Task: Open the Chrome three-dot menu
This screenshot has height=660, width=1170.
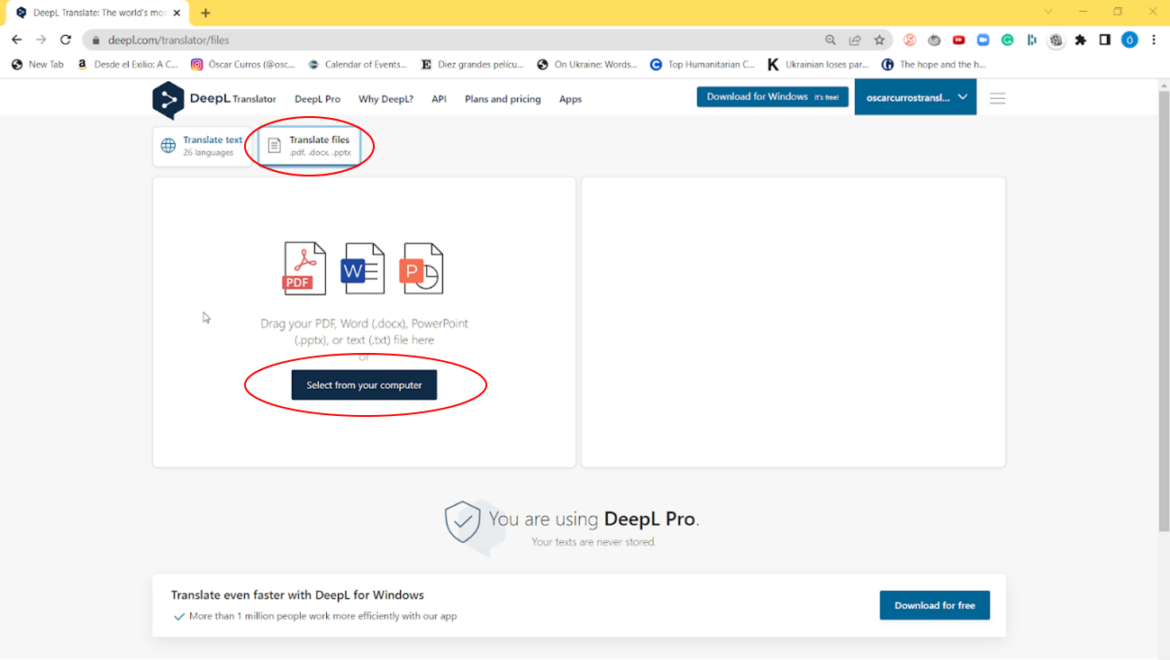Action: 1154,40
